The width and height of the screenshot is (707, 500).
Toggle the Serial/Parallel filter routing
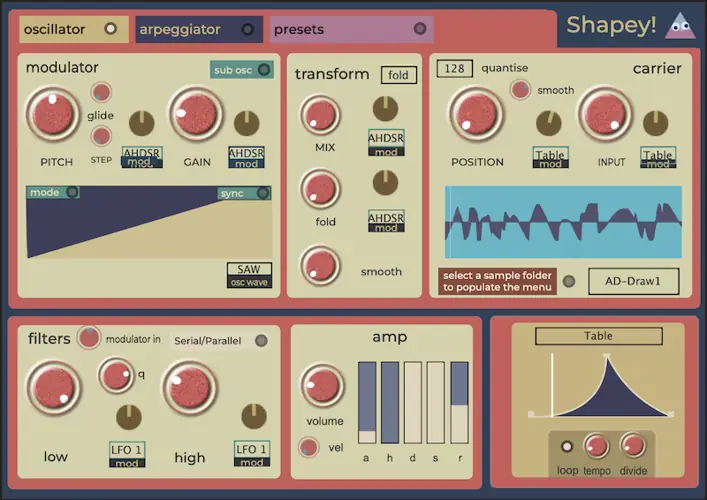(x=261, y=341)
